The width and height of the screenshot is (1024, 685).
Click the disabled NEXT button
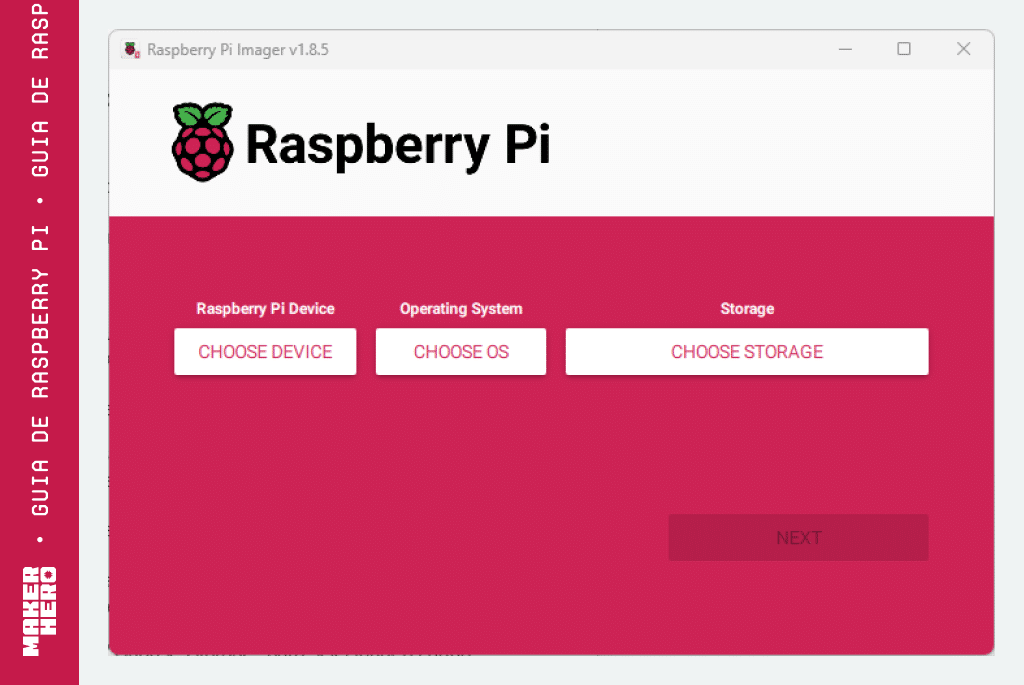798,537
